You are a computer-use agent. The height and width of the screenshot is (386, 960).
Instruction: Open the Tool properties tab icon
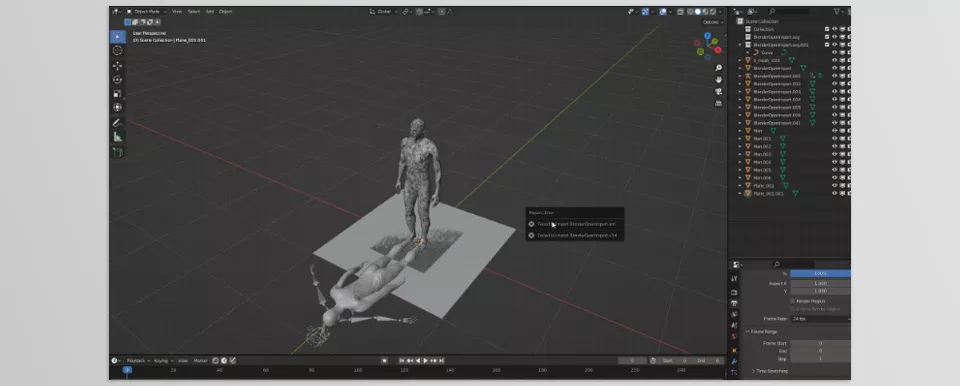coord(734,278)
